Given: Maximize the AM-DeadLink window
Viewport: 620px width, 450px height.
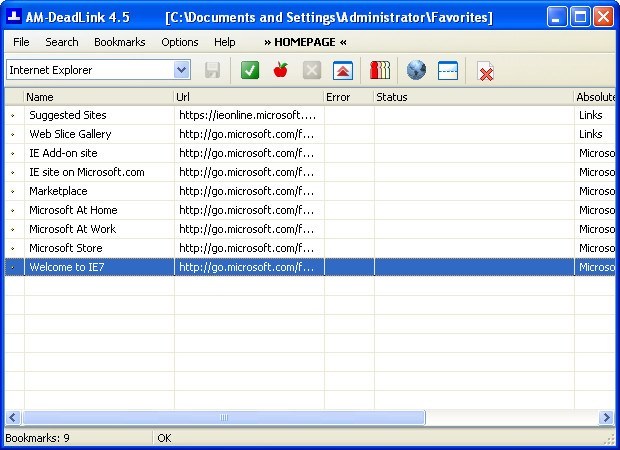Looking at the screenshot, I should tap(580, 17).
